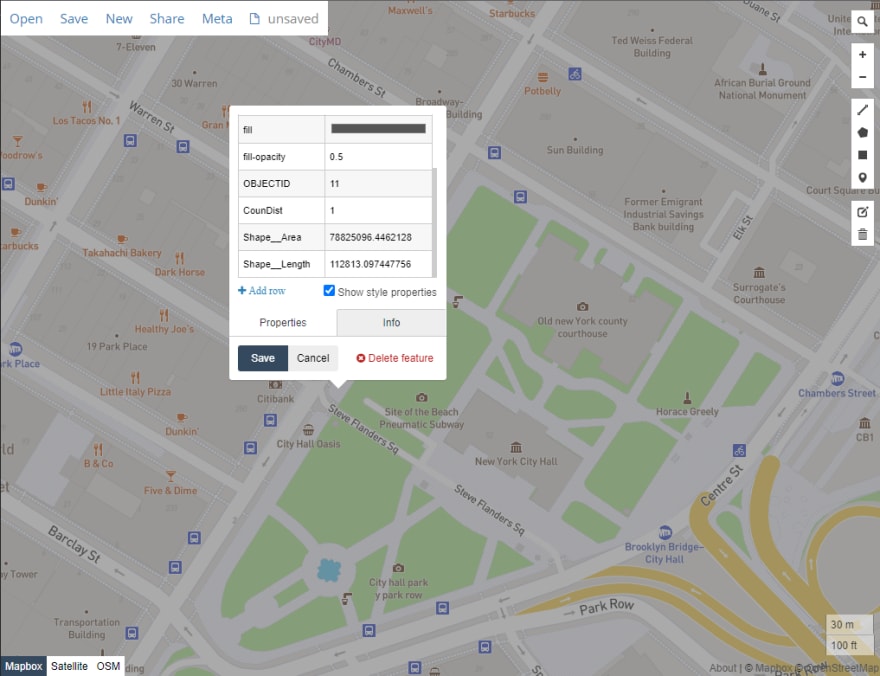Image resolution: width=880 pixels, height=676 pixels.
Task: Select the draw polygon tool
Action: 862,132
